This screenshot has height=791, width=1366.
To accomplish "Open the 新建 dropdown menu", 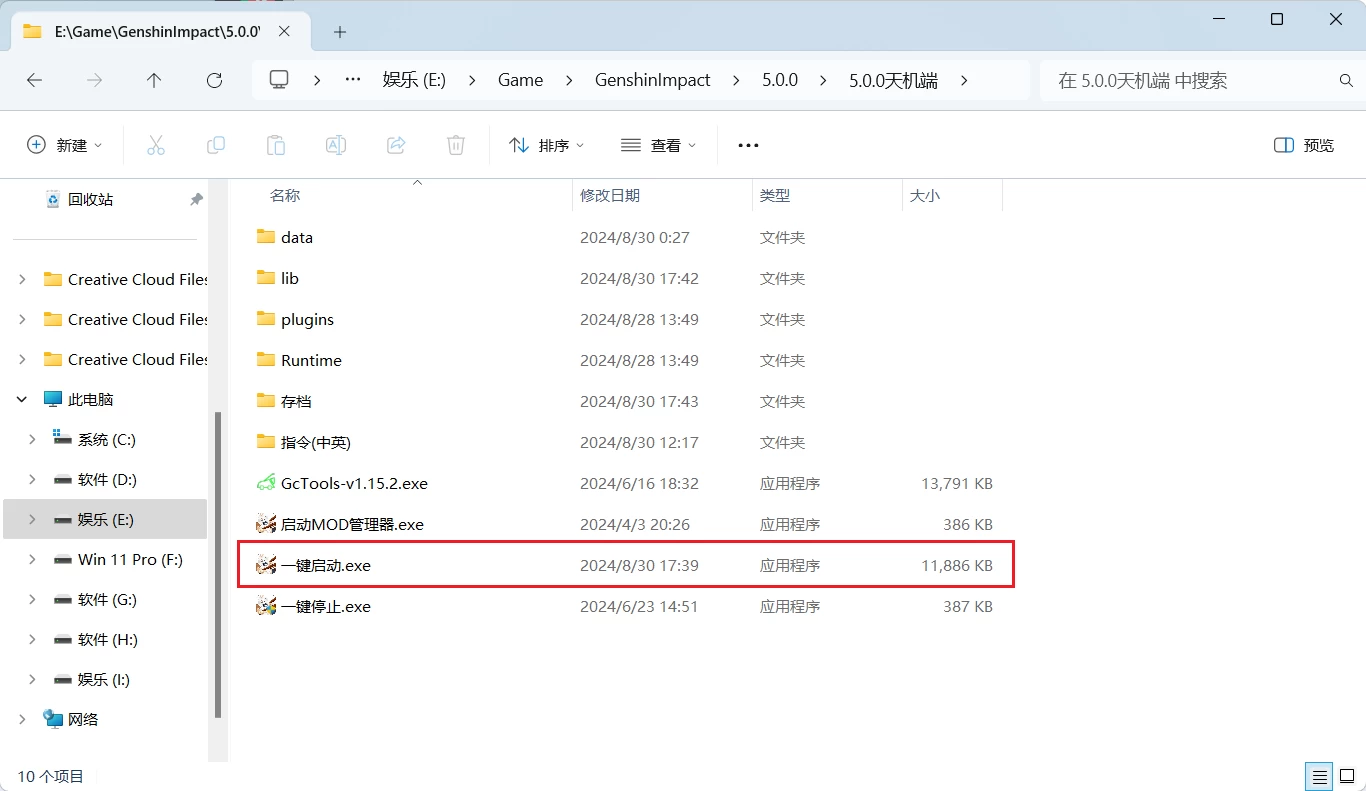I will [x=64, y=145].
